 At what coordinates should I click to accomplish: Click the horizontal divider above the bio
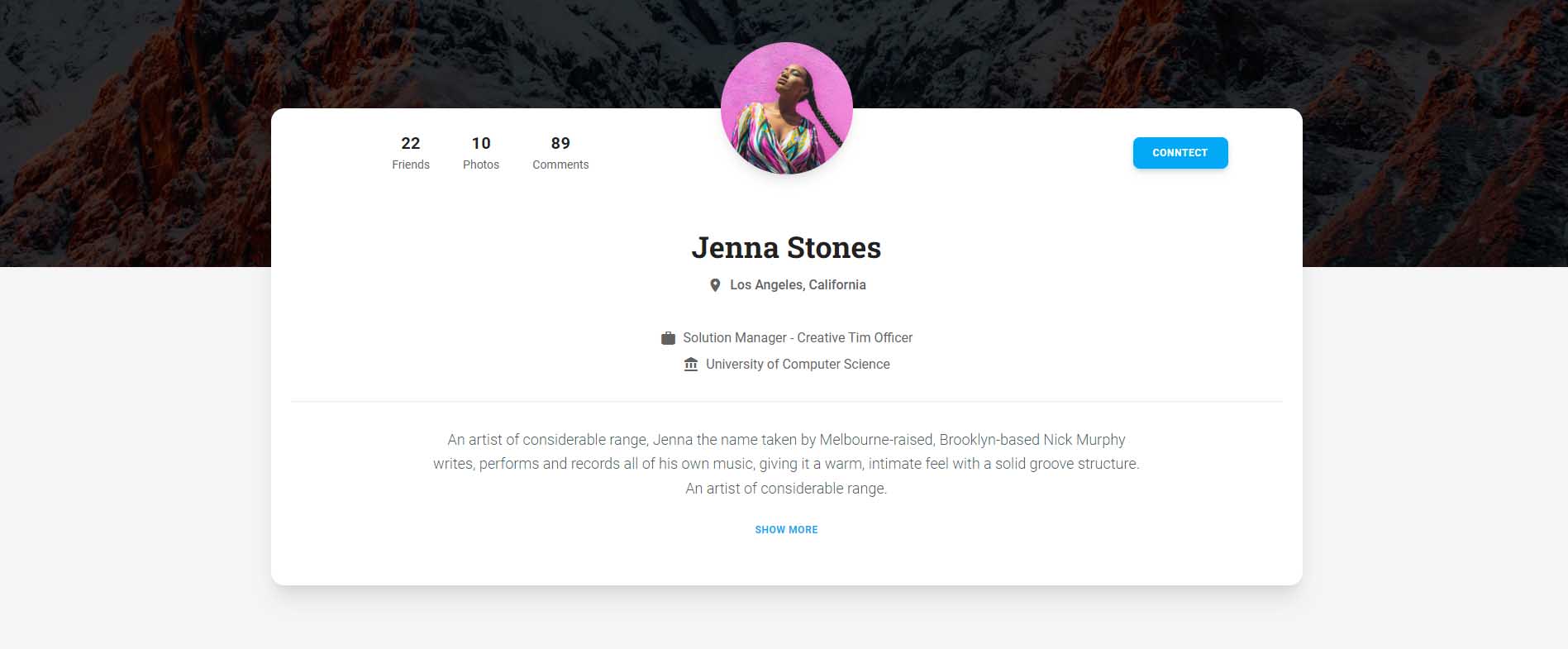pos(786,402)
